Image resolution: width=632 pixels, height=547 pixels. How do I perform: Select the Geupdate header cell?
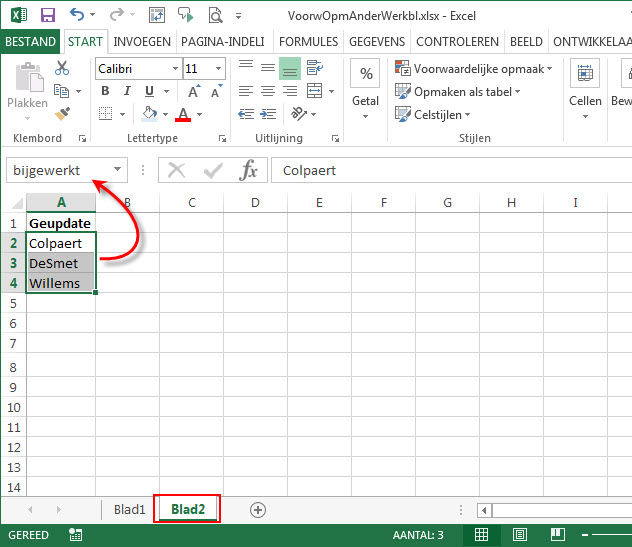(x=61, y=223)
